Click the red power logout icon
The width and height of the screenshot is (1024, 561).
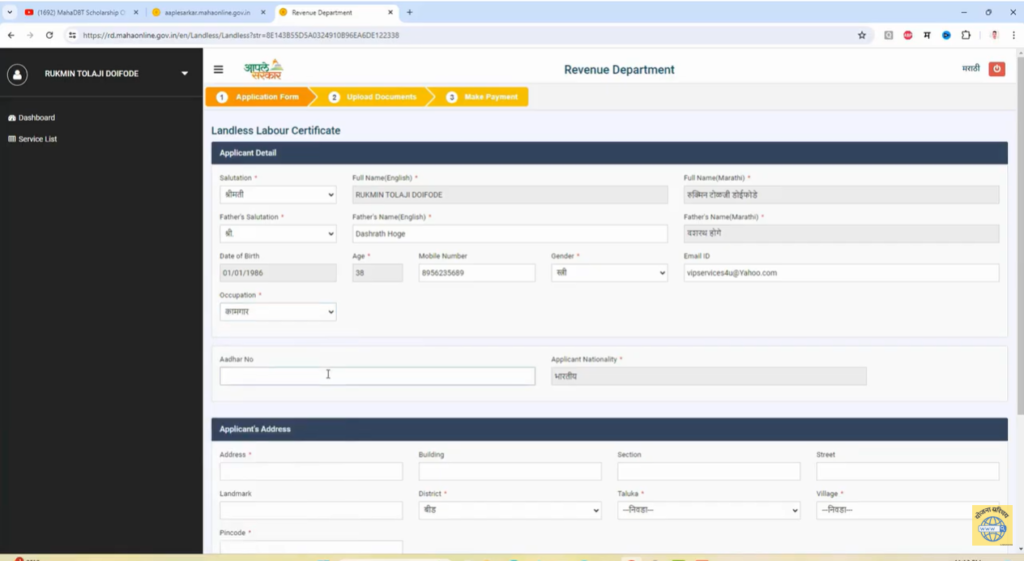tap(996, 69)
